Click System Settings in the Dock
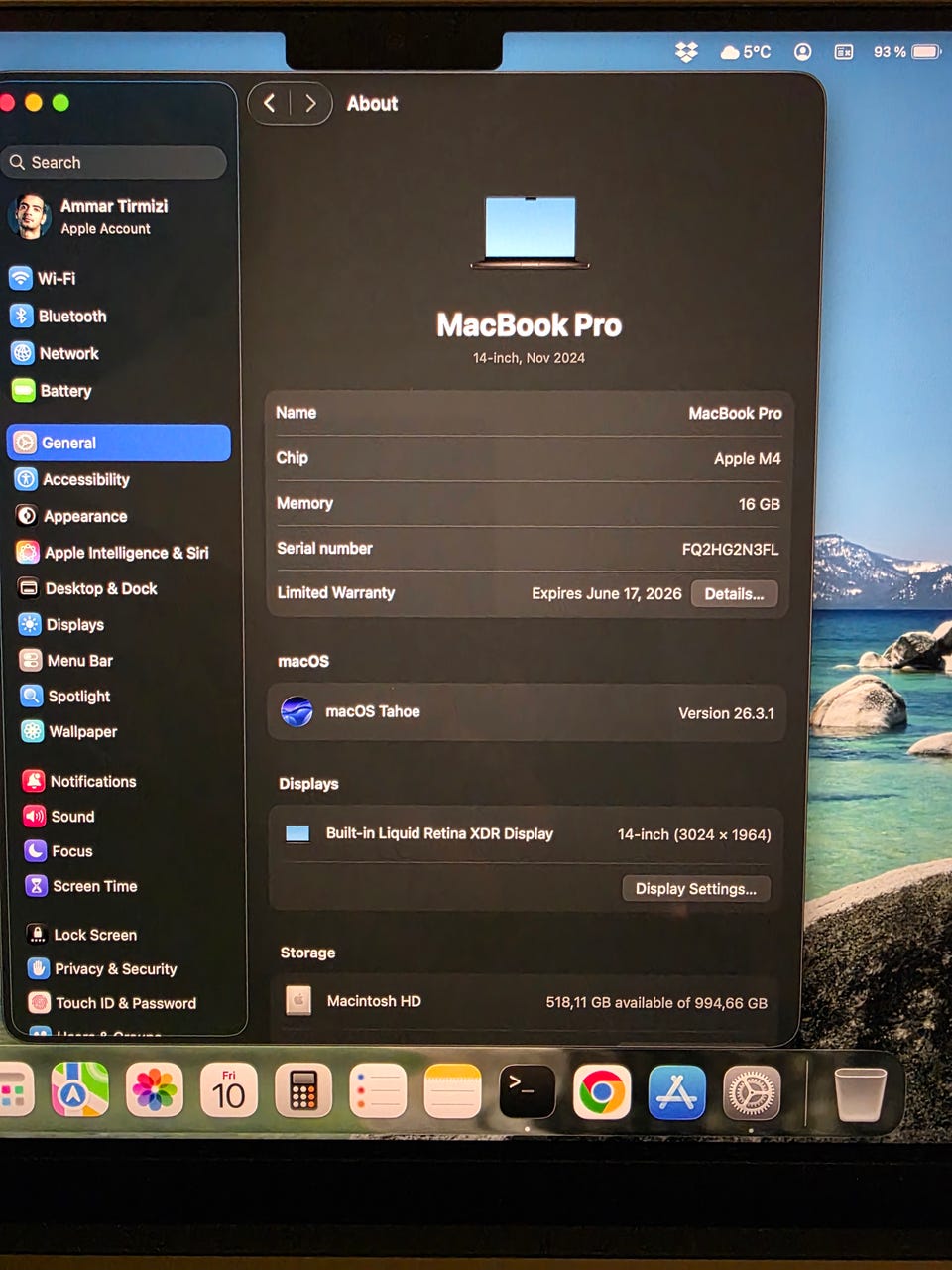Image resolution: width=952 pixels, height=1270 pixels. point(752,1093)
